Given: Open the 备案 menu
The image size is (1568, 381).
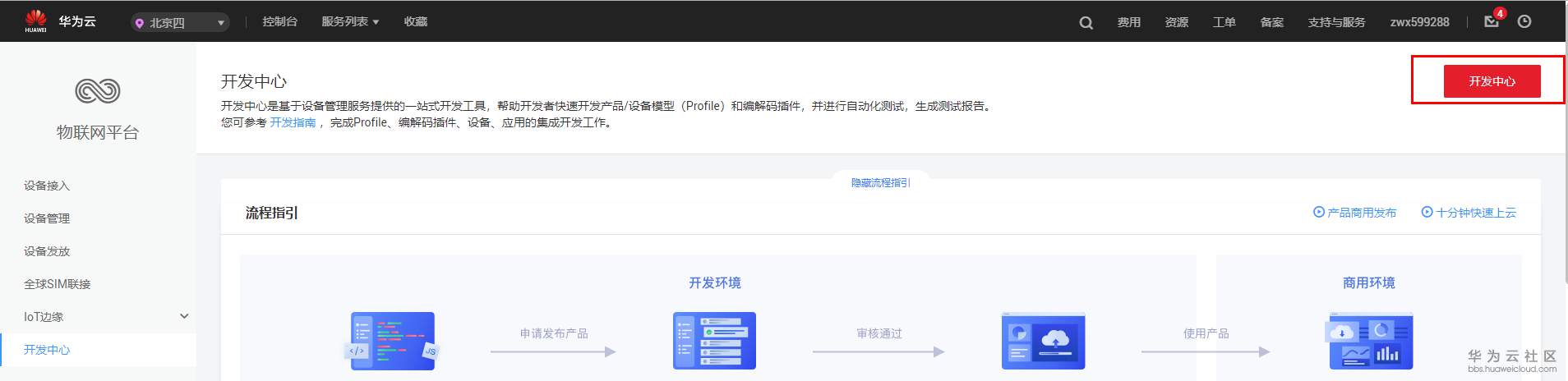Looking at the screenshot, I should [x=1271, y=22].
